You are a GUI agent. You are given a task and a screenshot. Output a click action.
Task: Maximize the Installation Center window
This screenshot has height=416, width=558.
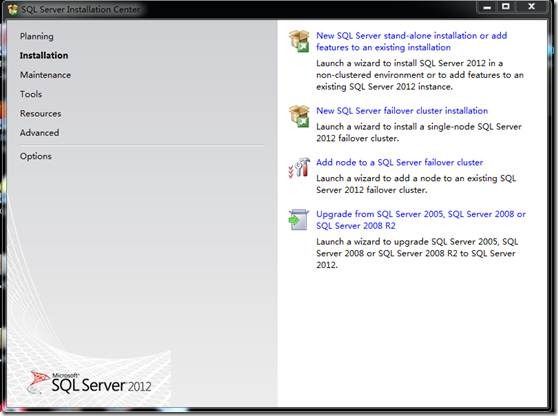click(x=506, y=7)
